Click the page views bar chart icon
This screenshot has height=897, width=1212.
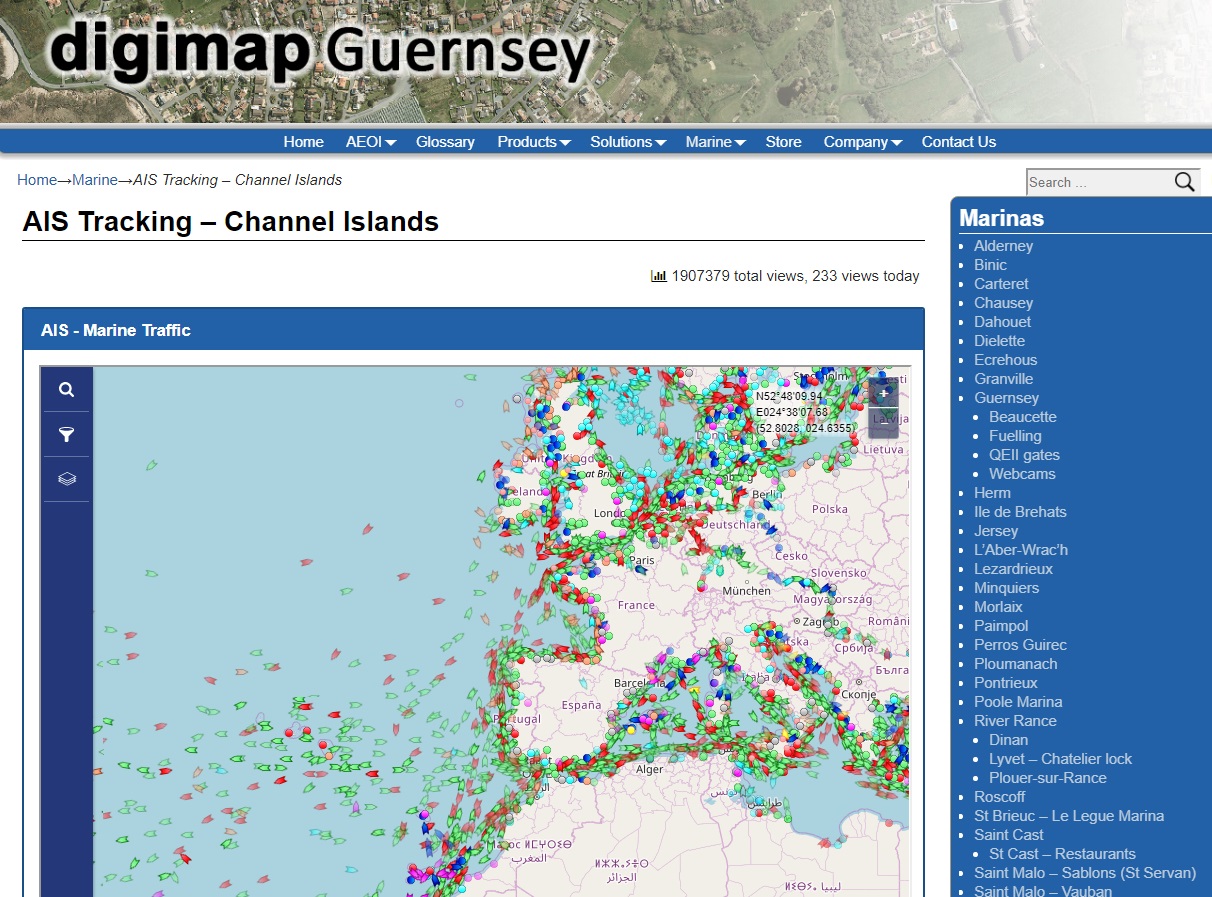[x=658, y=276]
